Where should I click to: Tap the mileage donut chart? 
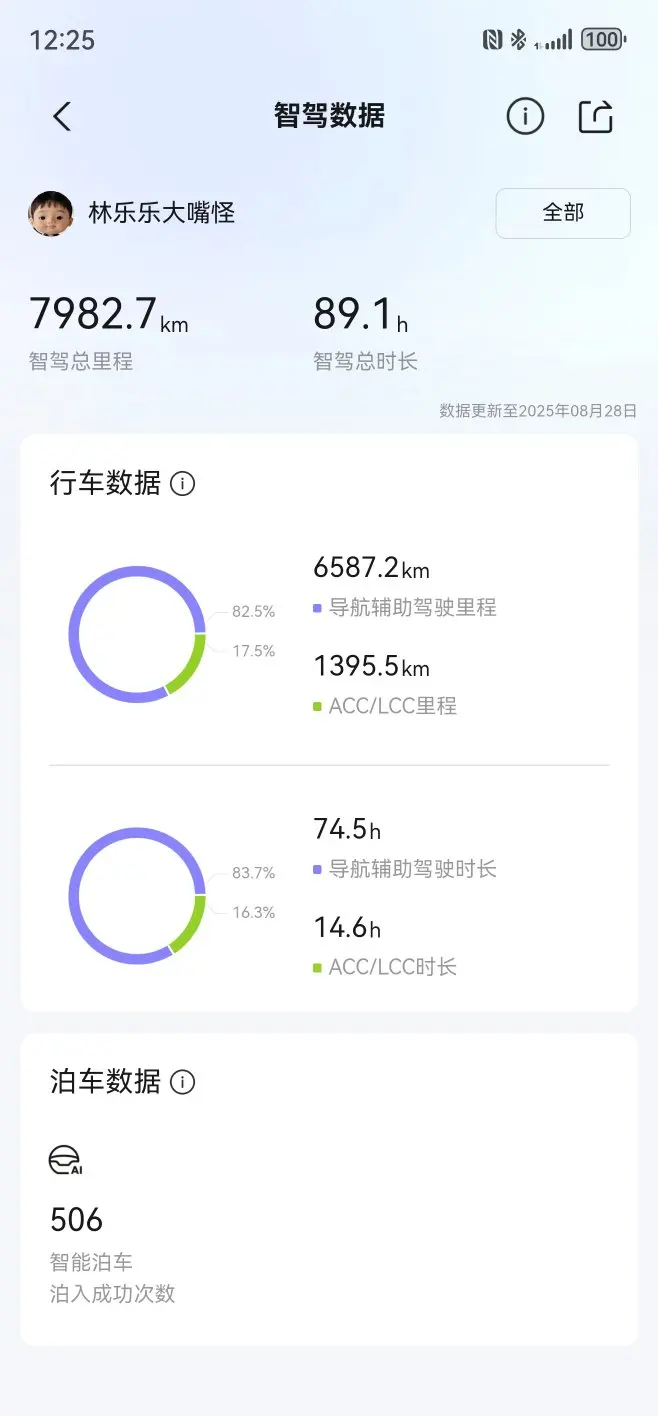tap(137, 634)
